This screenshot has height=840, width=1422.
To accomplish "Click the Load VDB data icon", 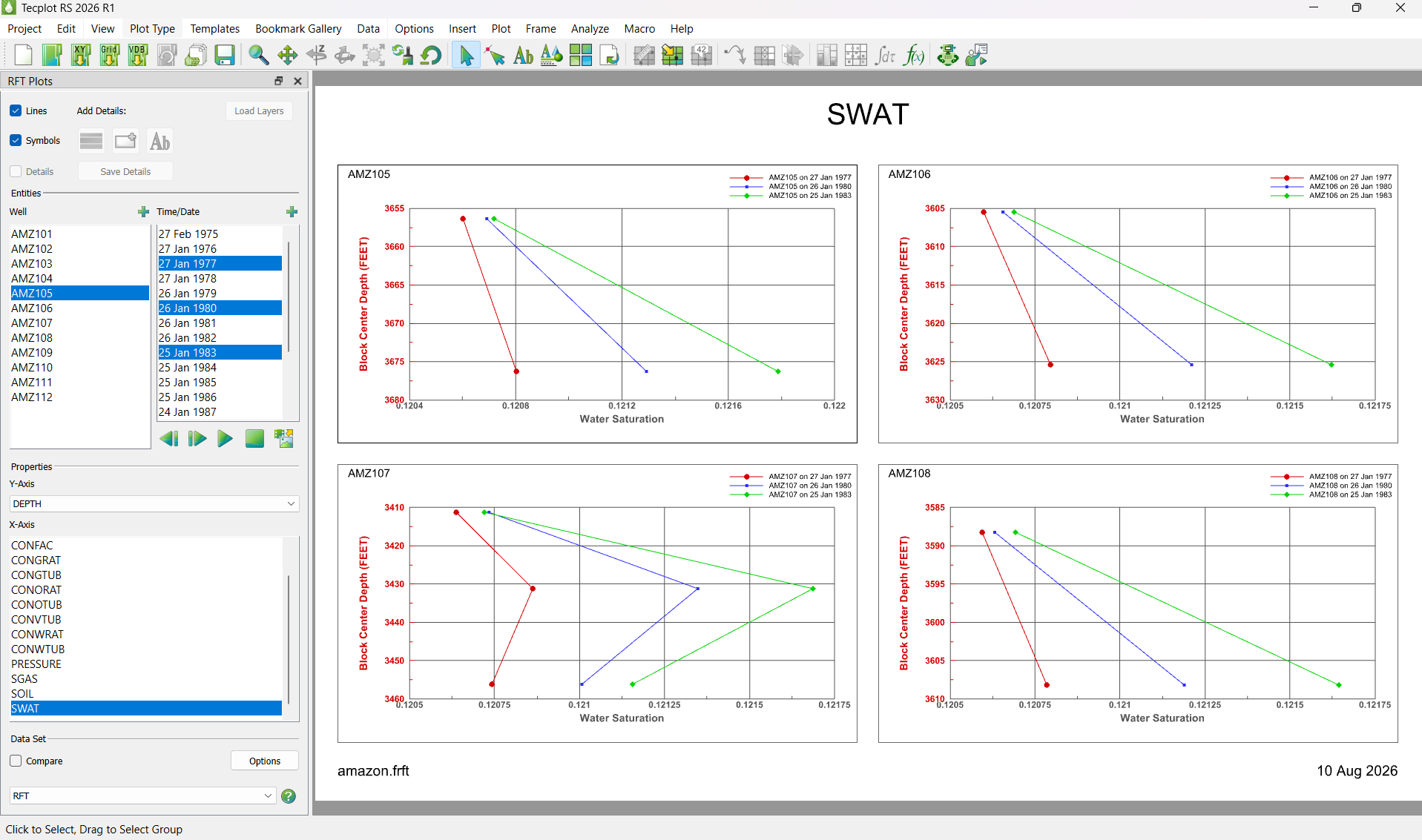I will point(138,55).
